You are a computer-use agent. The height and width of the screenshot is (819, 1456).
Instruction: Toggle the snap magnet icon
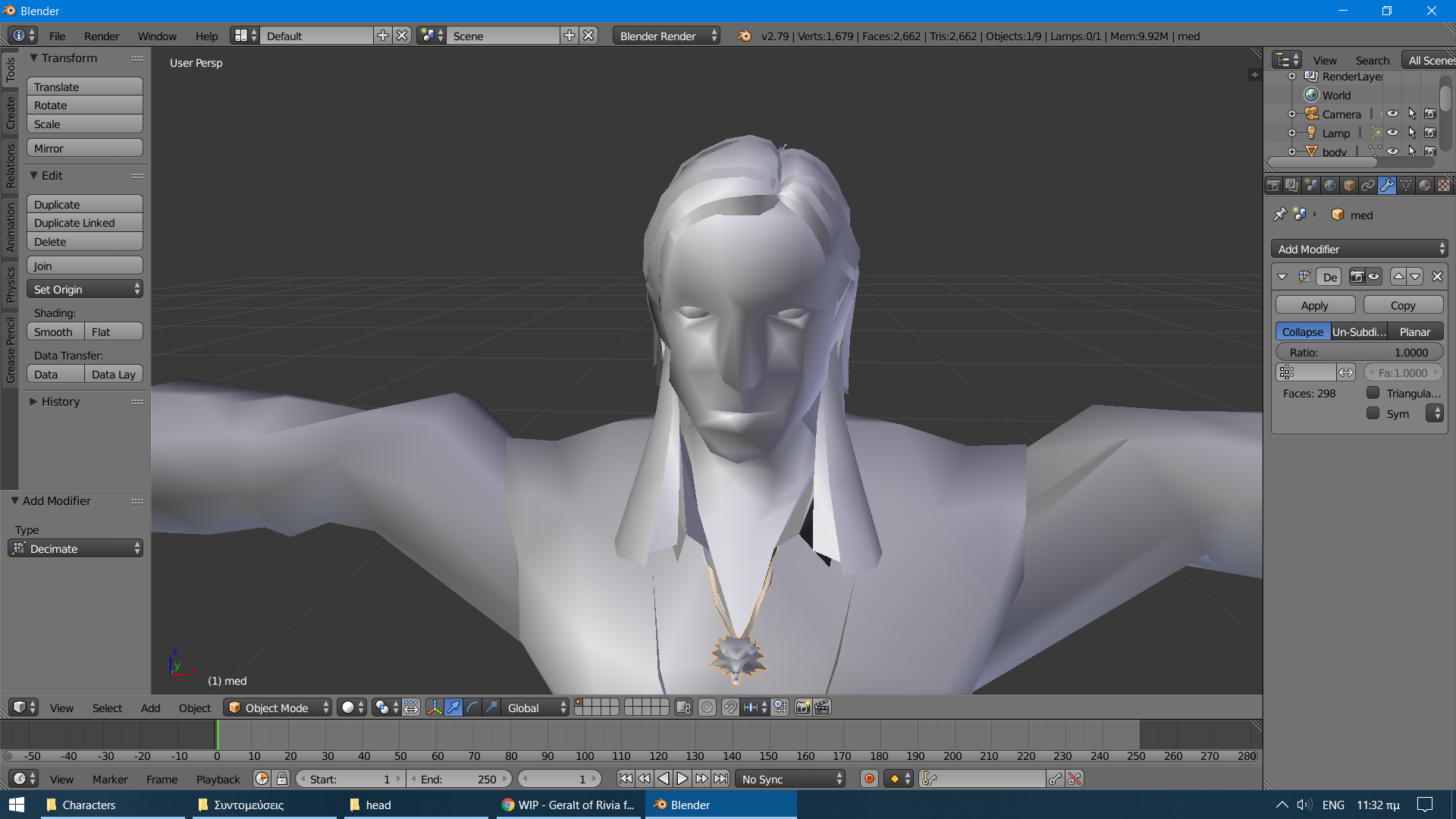tap(730, 708)
